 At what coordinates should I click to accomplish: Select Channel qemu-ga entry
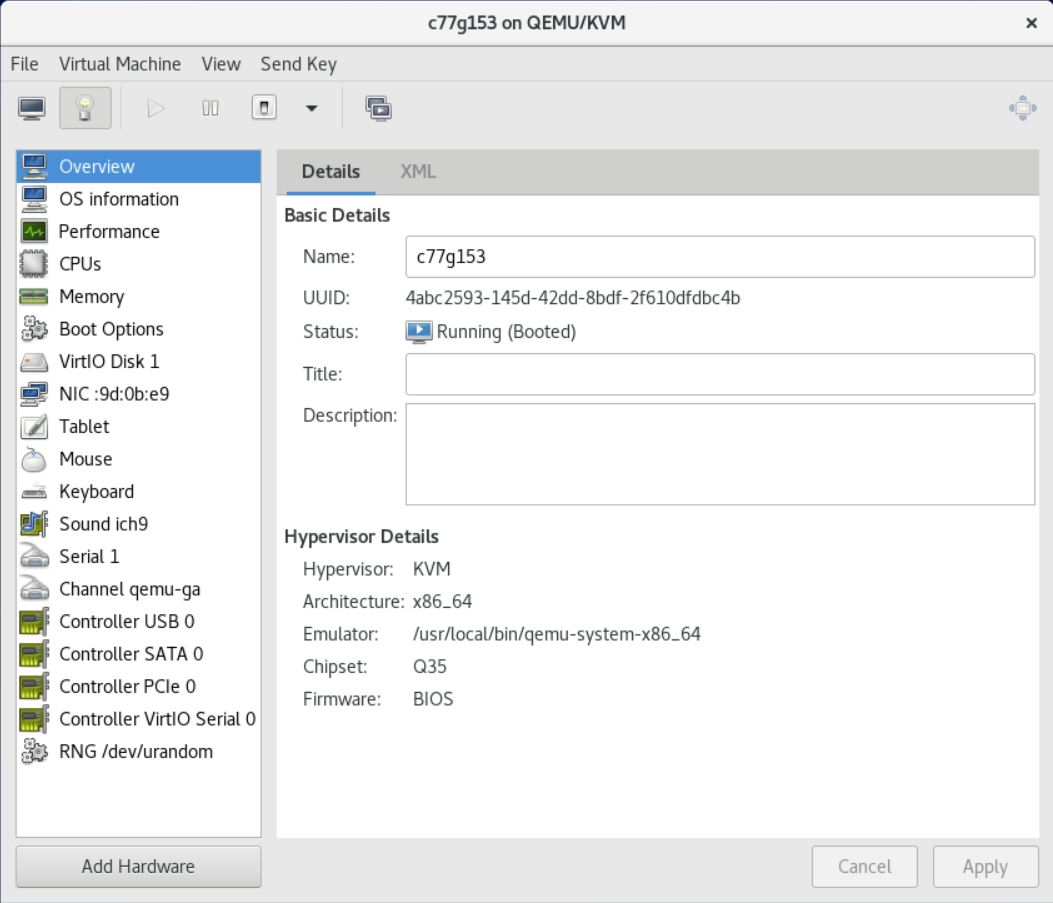point(138,589)
